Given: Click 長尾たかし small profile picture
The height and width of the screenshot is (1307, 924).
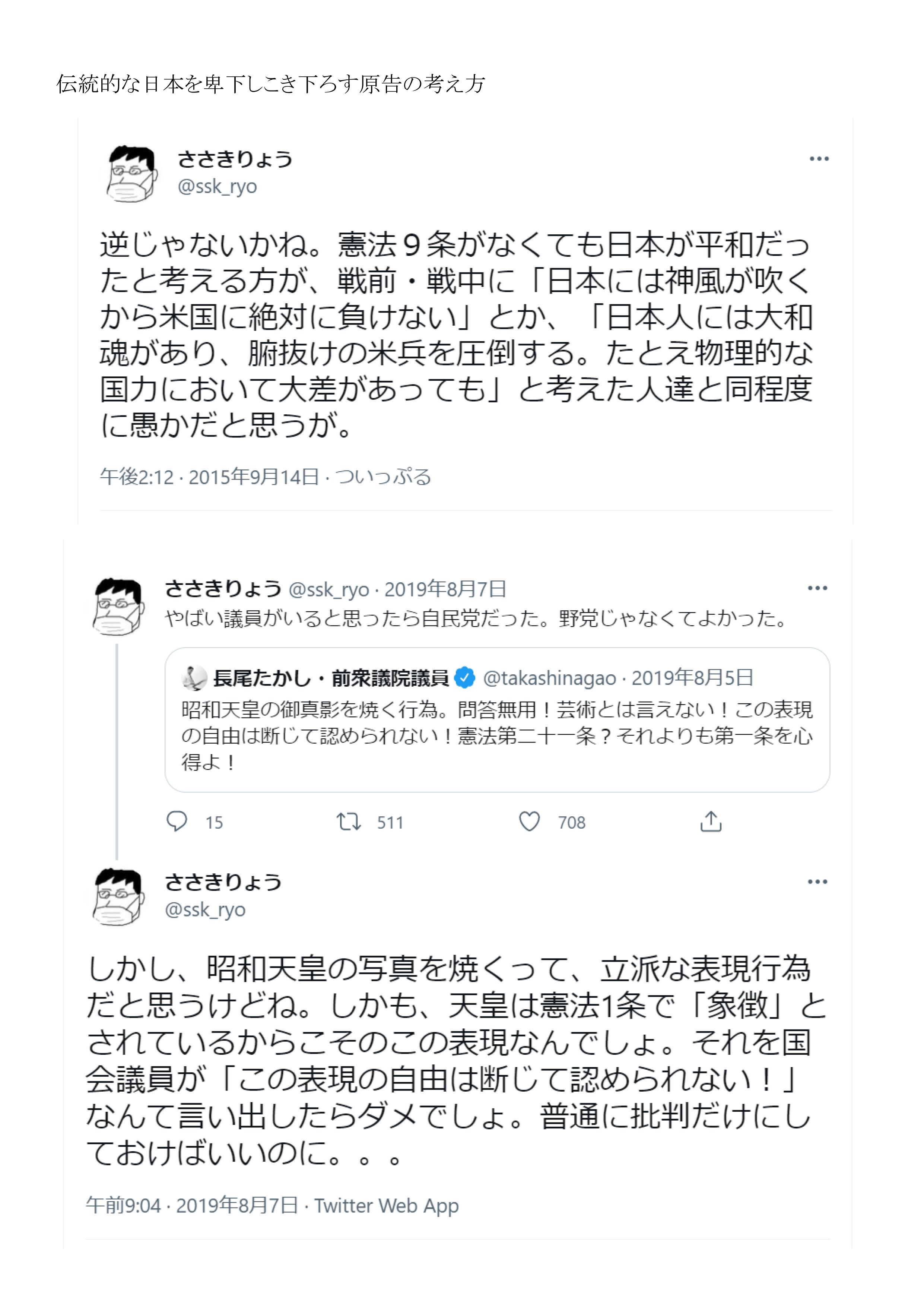Looking at the screenshot, I should point(194,677).
